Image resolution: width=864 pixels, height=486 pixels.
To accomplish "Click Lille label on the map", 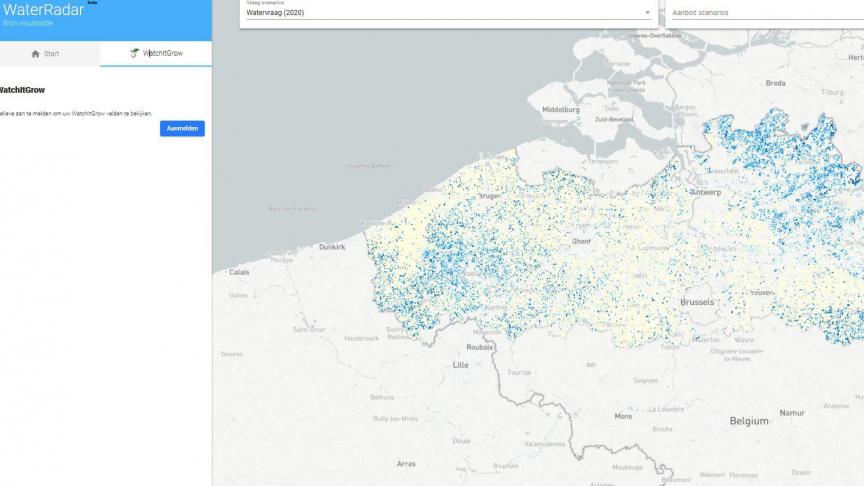I will [460, 365].
